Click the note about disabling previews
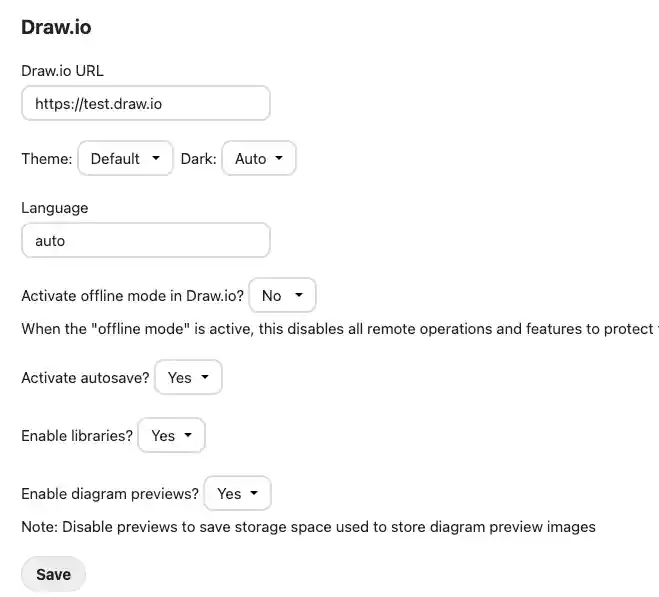 (308, 526)
